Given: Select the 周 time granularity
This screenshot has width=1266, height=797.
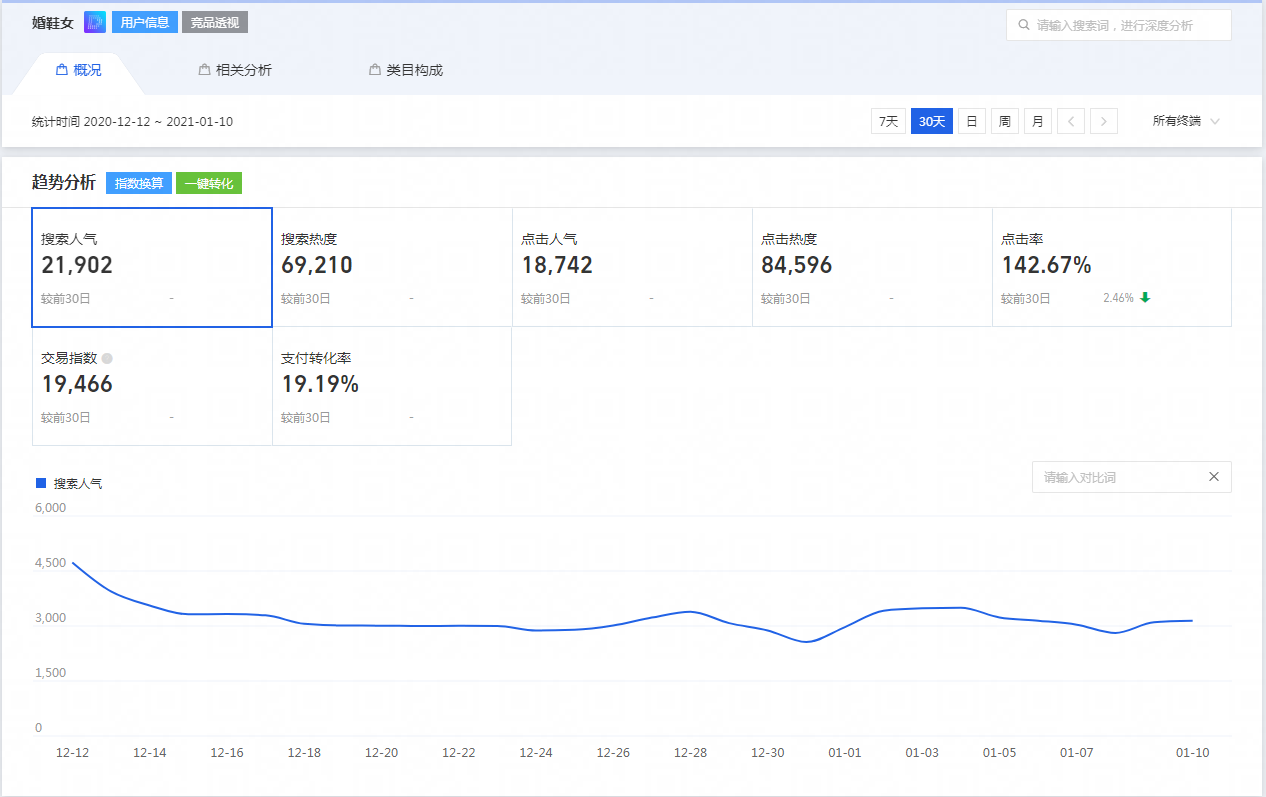Looking at the screenshot, I should click(x=1004, y=121).
